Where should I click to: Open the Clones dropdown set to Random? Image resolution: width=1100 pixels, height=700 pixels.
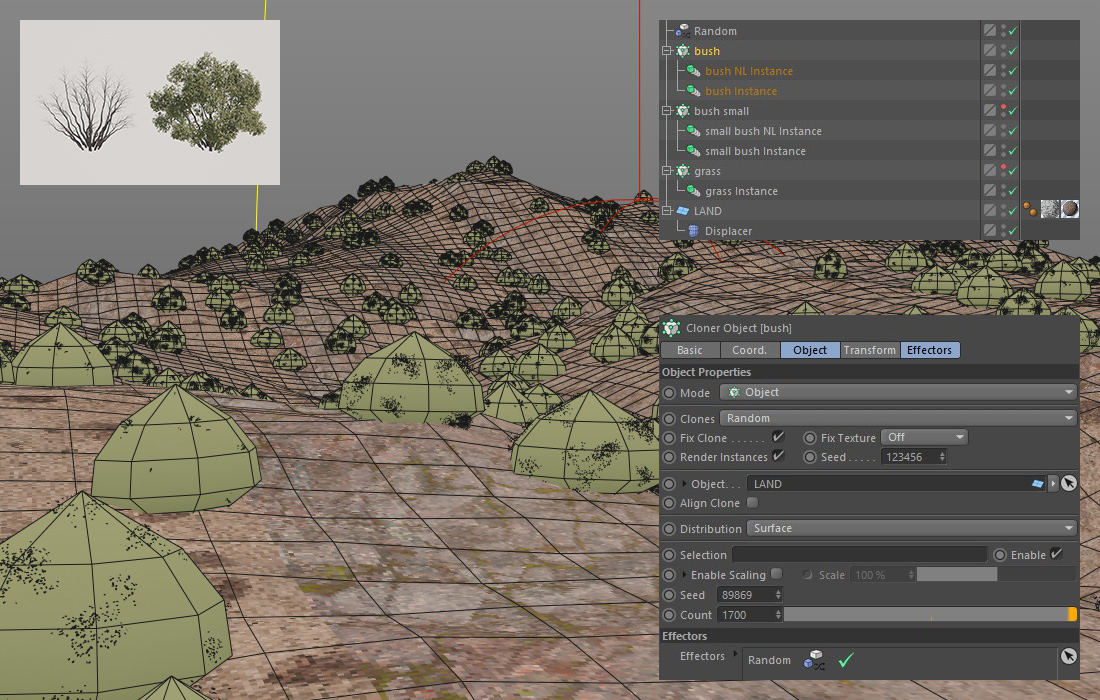(x=898, y=418)
